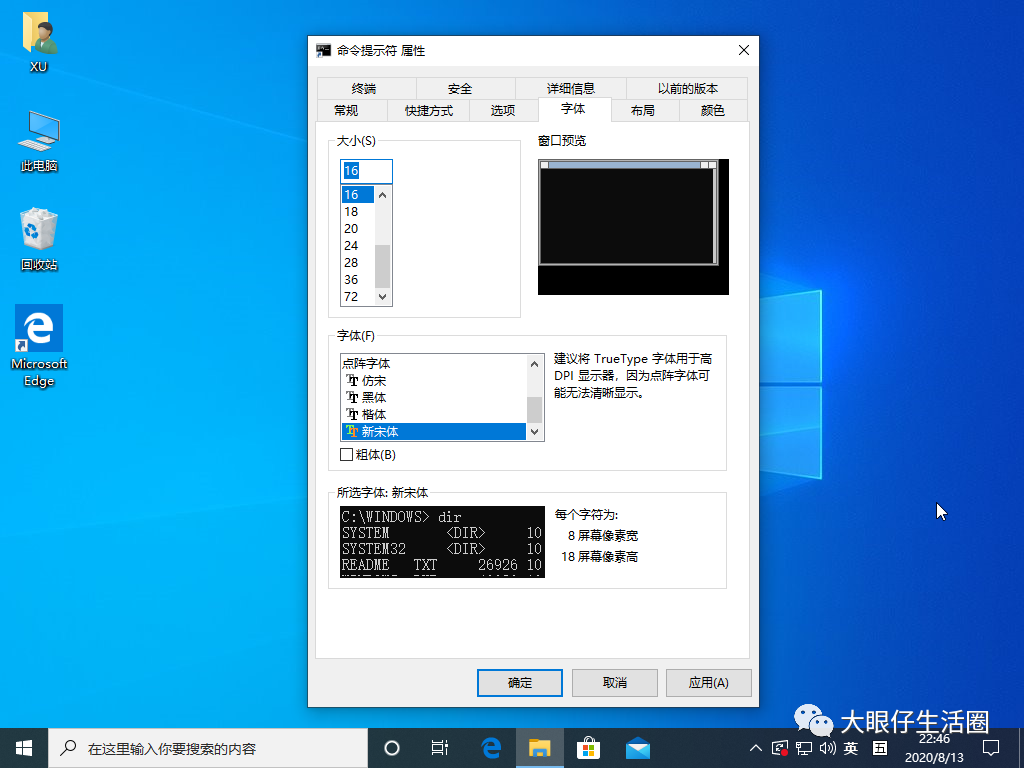Viewport: 1024px width, 768px height.
Task: Select size 28 in the size list
Action: (x=358, y=263)
